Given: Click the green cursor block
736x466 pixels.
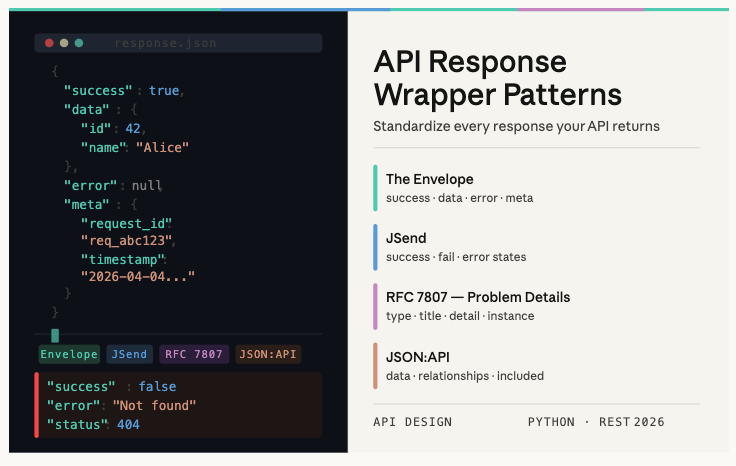Looking at the screenshot, I should point(55,336).
